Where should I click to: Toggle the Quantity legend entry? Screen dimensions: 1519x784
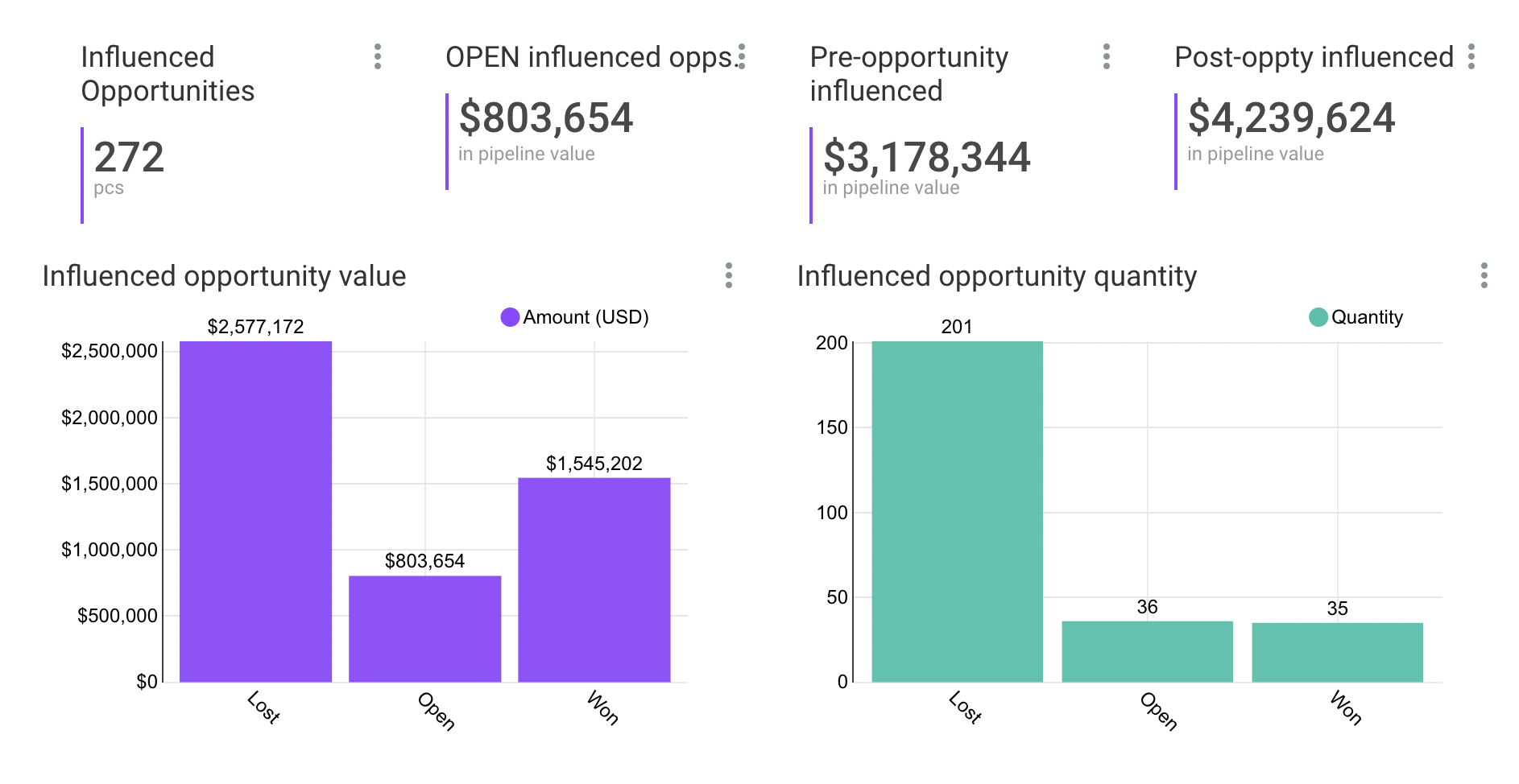point(1368,316)
